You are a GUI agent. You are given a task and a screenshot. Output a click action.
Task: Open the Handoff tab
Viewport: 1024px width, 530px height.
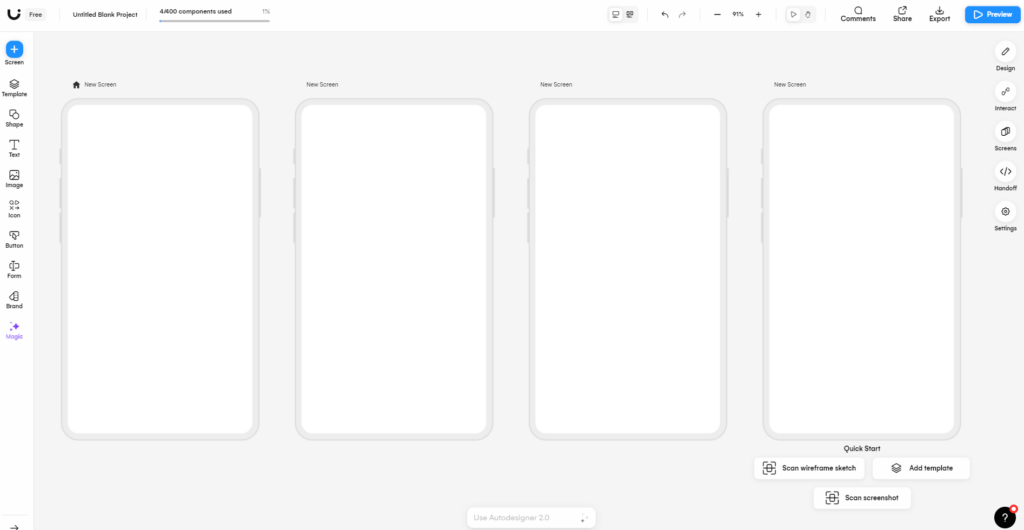click(1005, 176)
